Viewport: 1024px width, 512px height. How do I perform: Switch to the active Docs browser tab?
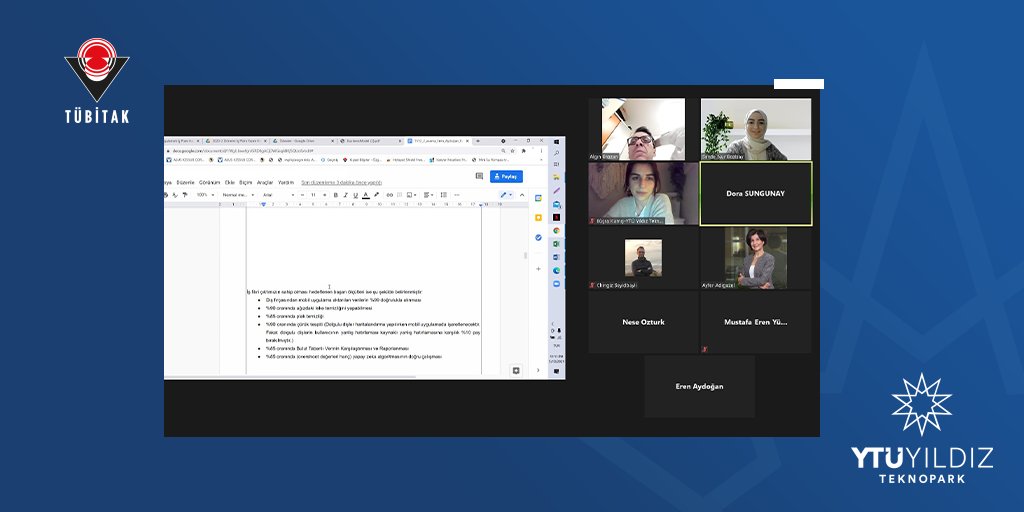coord(438,141)
